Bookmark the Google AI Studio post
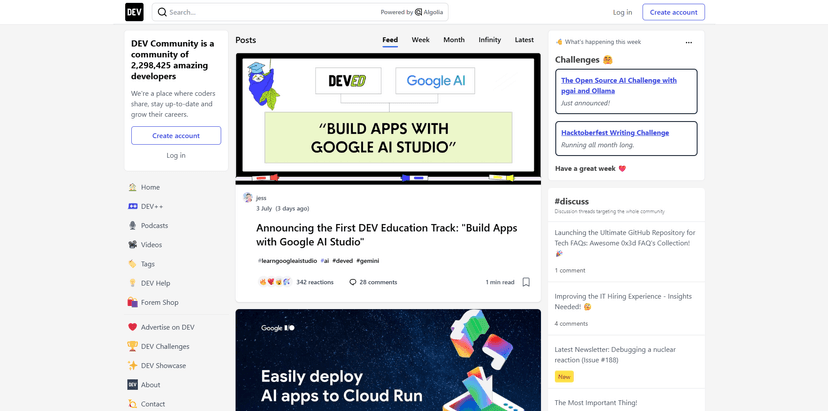 coord(526,282)
